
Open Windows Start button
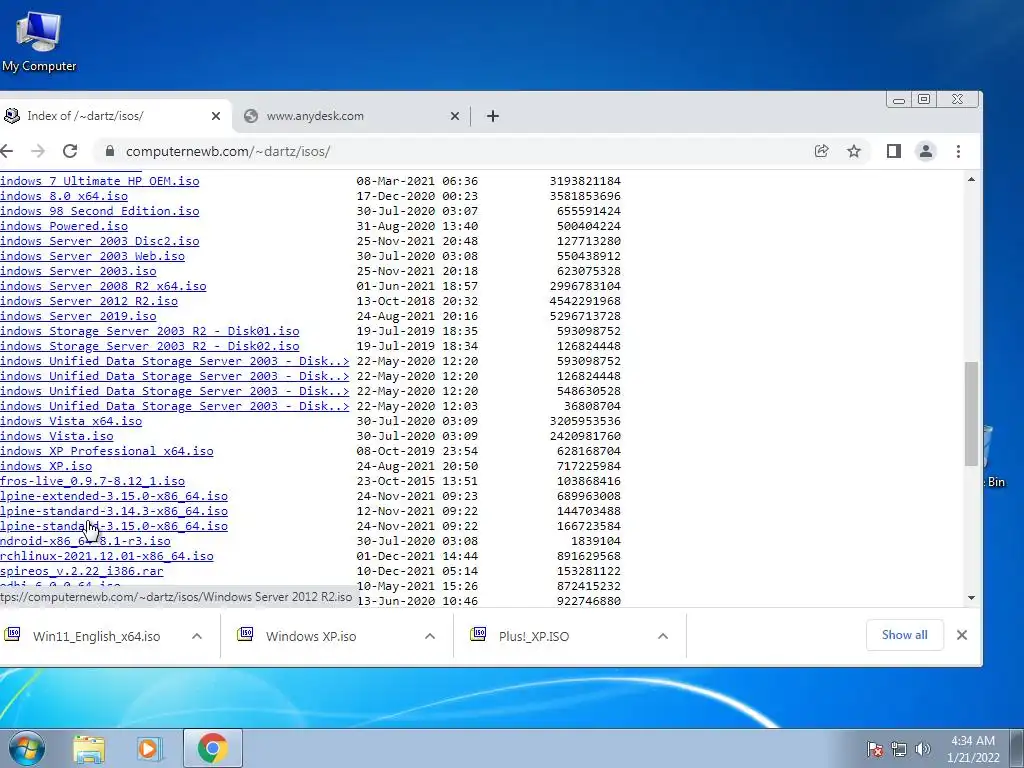pyautogui.click(x=26, y=748)
